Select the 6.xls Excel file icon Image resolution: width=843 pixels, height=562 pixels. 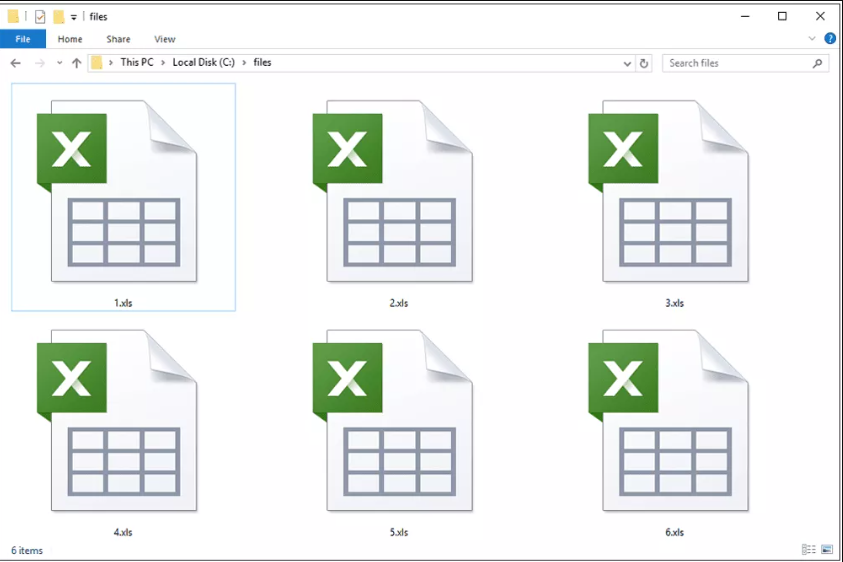669,421
